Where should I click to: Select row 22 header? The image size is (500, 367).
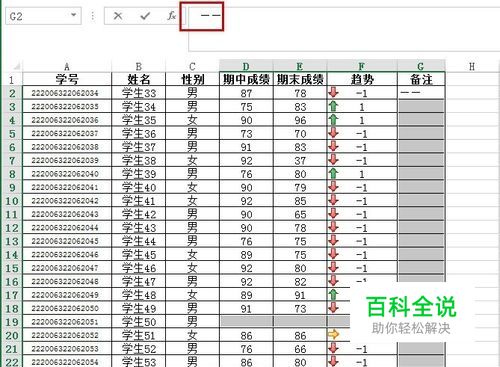tap(12, 362)
